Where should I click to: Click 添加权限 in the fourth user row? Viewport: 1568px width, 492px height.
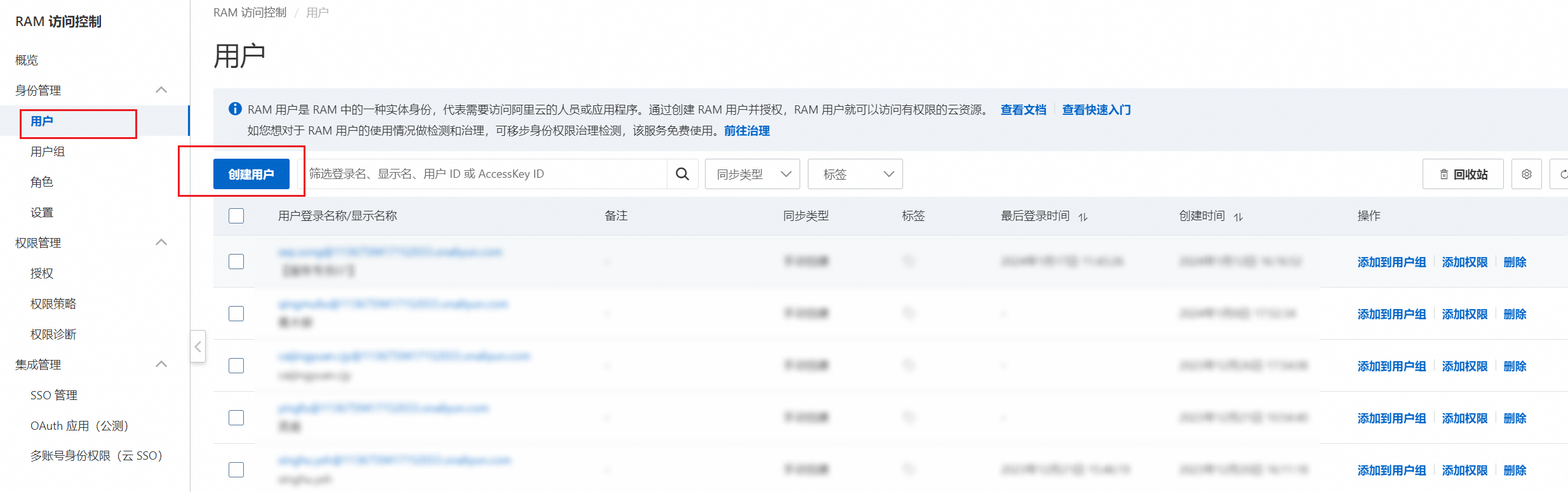[x=1464, y=418]
